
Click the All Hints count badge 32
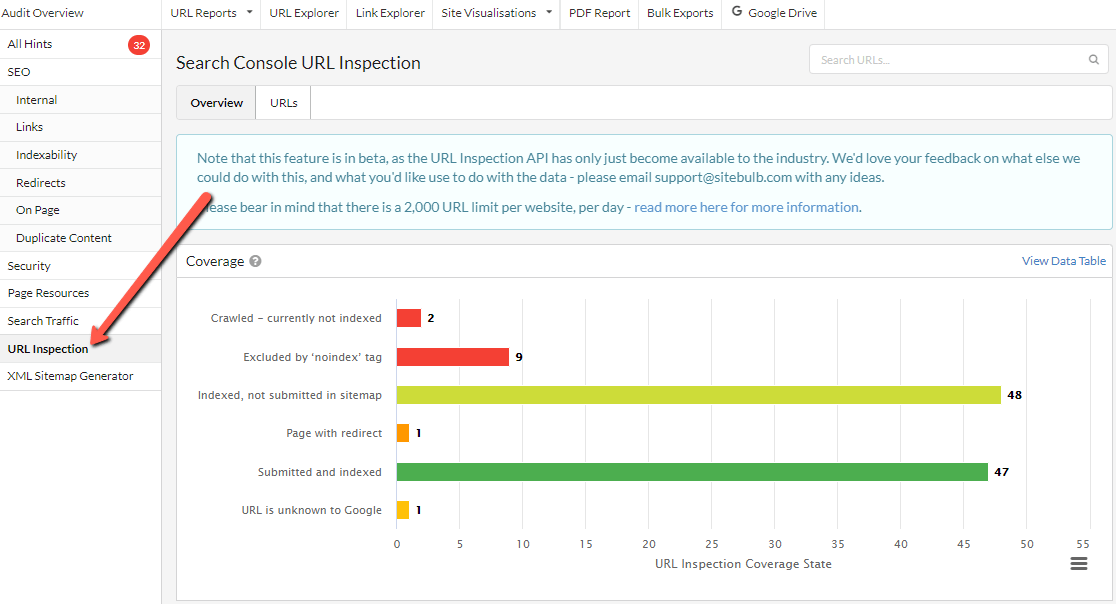(139, 45)
